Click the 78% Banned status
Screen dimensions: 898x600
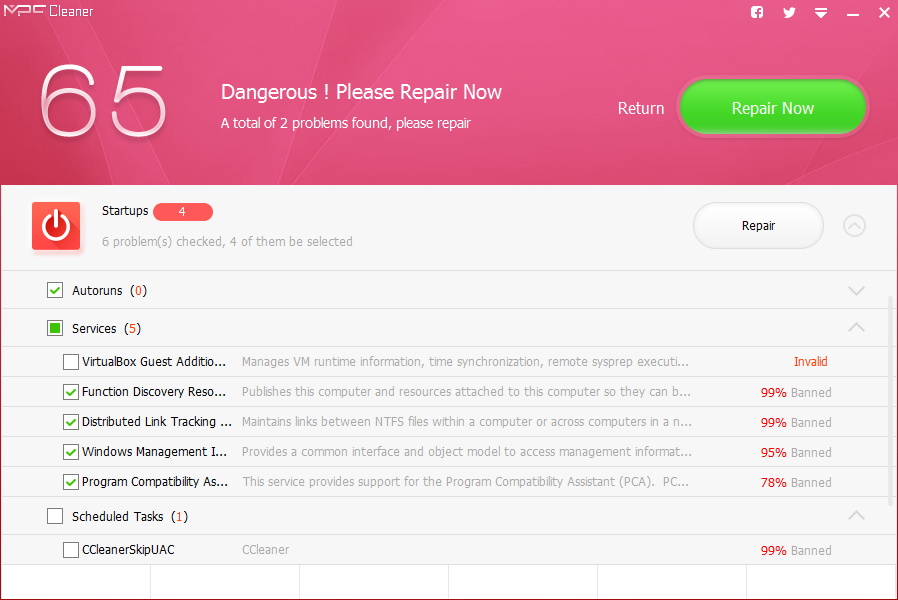[795, 483]
